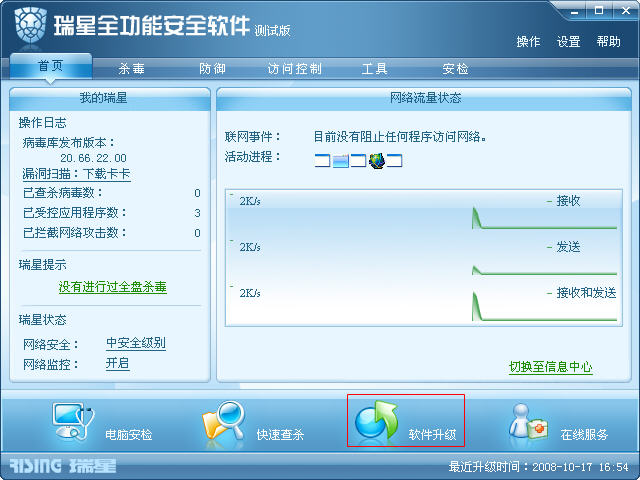Viewport: 640px width, 480px height.
Task: Switch to the 首页 home tab
Action: [x=51, y=65]
